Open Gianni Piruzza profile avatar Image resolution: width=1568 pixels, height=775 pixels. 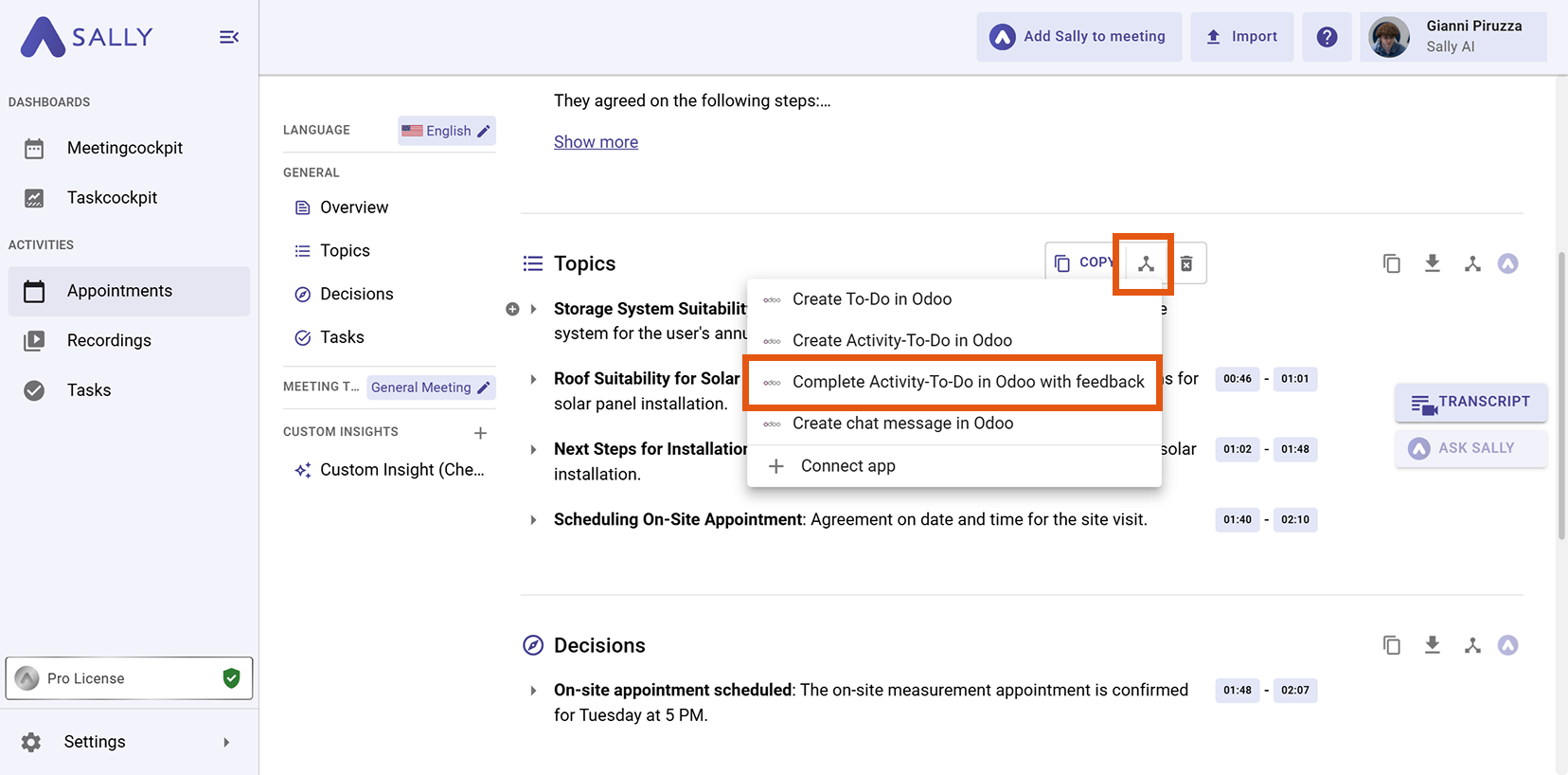point(1389,37)
